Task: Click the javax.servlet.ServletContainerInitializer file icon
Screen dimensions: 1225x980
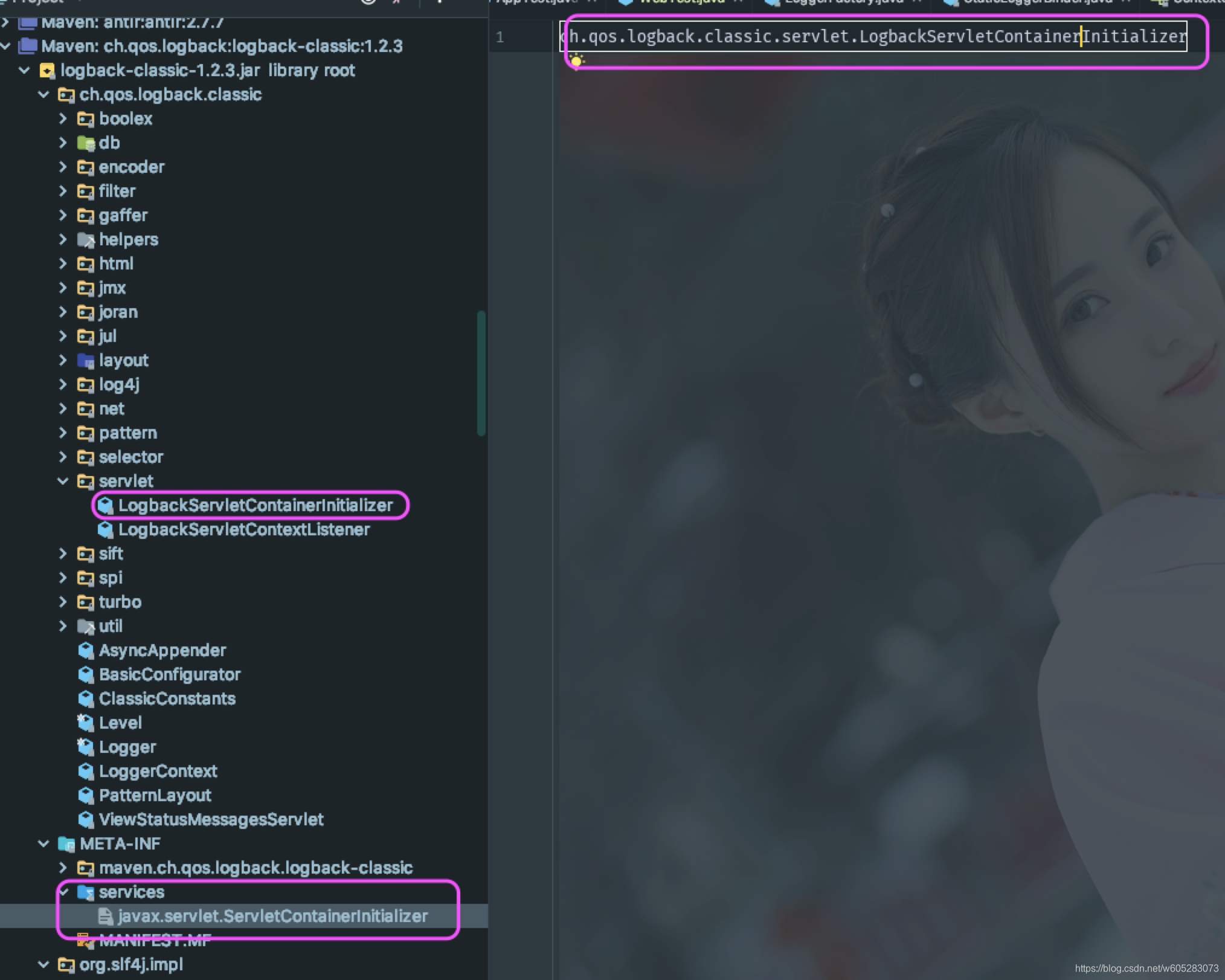Action: pyautogui.click(x=105, y=917)
